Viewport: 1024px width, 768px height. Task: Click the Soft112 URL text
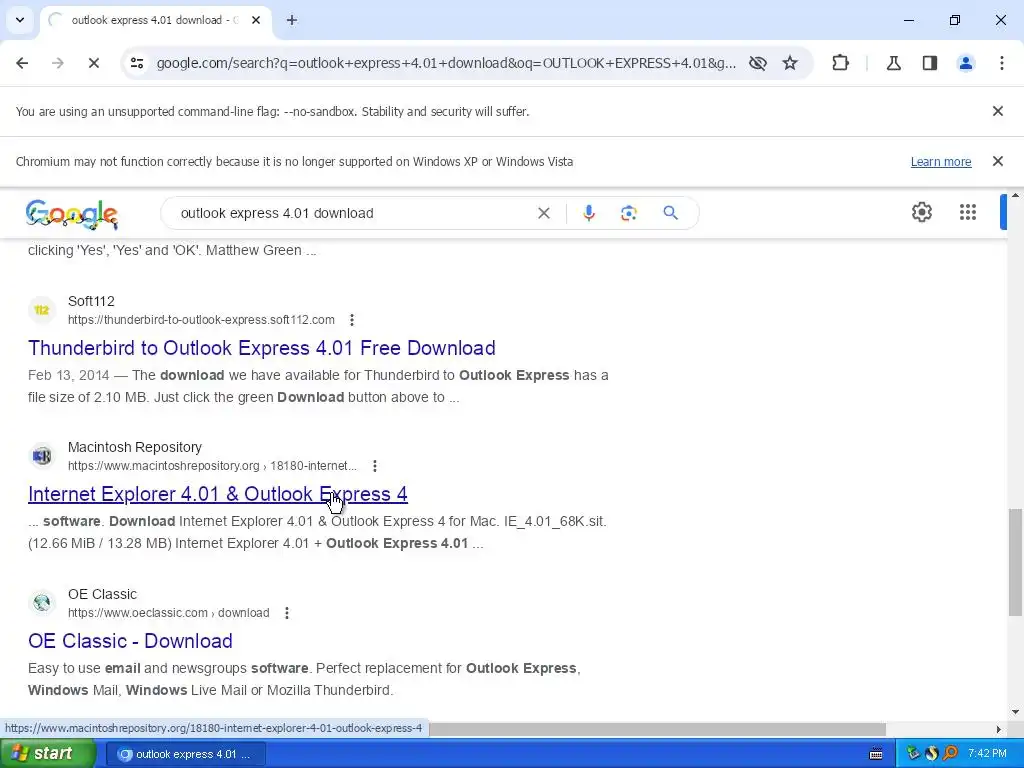(x=201, y=320)
